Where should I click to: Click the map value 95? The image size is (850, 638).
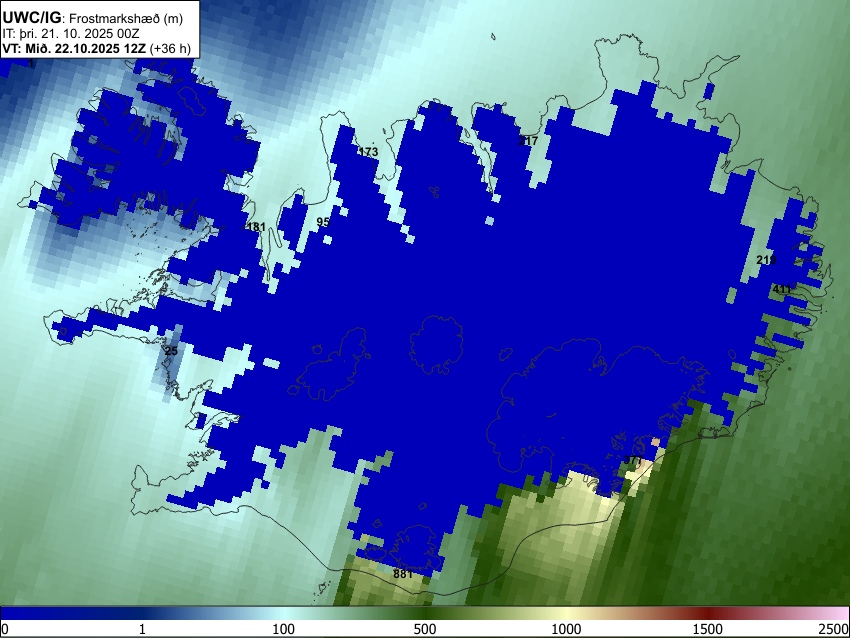point(323,222)
